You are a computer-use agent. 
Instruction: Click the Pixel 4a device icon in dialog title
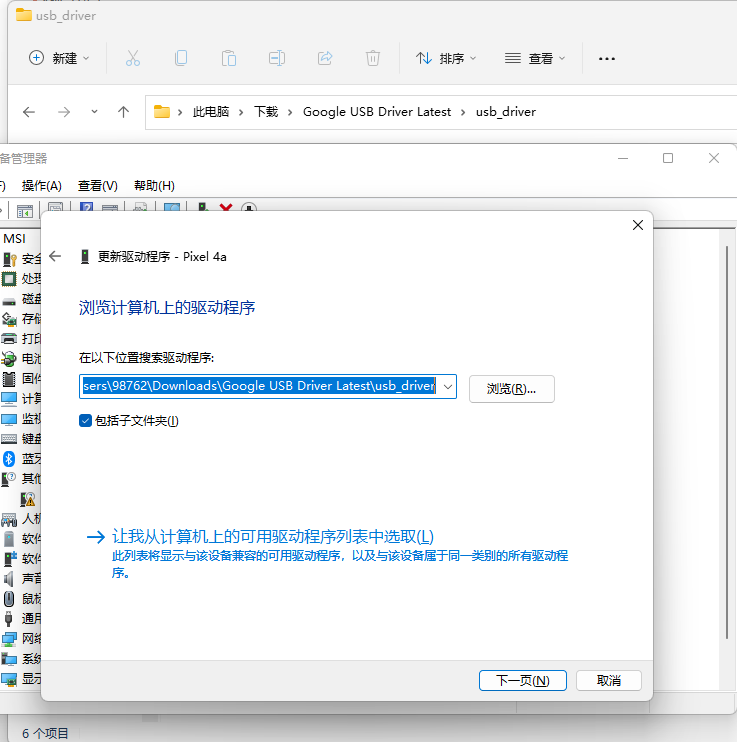point(85,256)
